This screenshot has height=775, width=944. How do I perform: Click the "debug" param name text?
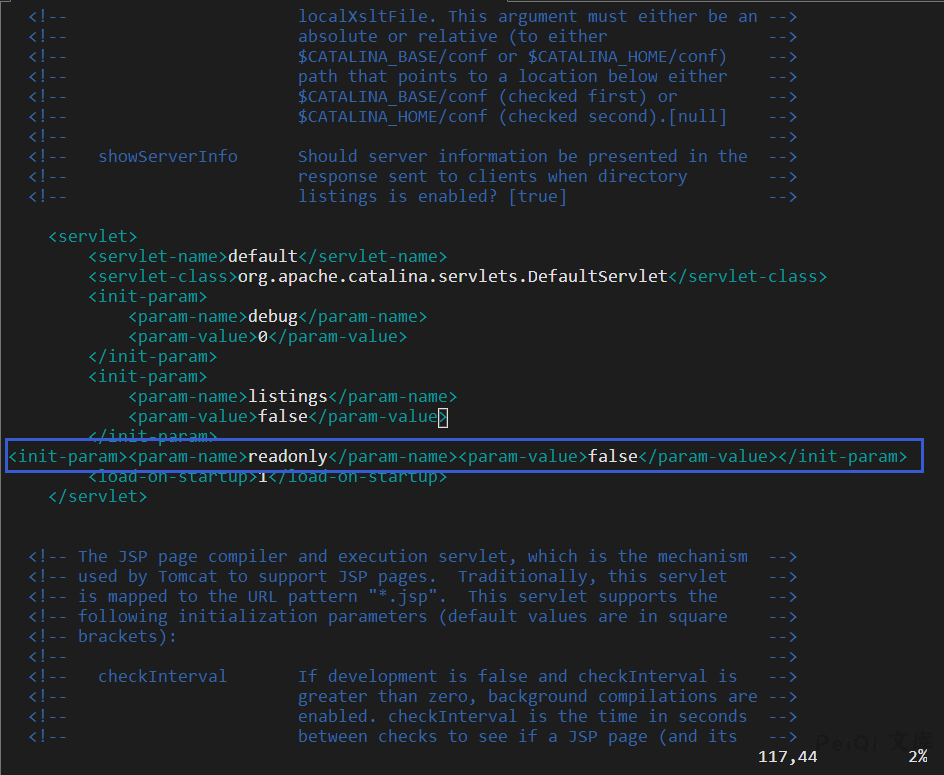(x=272, y=317)
